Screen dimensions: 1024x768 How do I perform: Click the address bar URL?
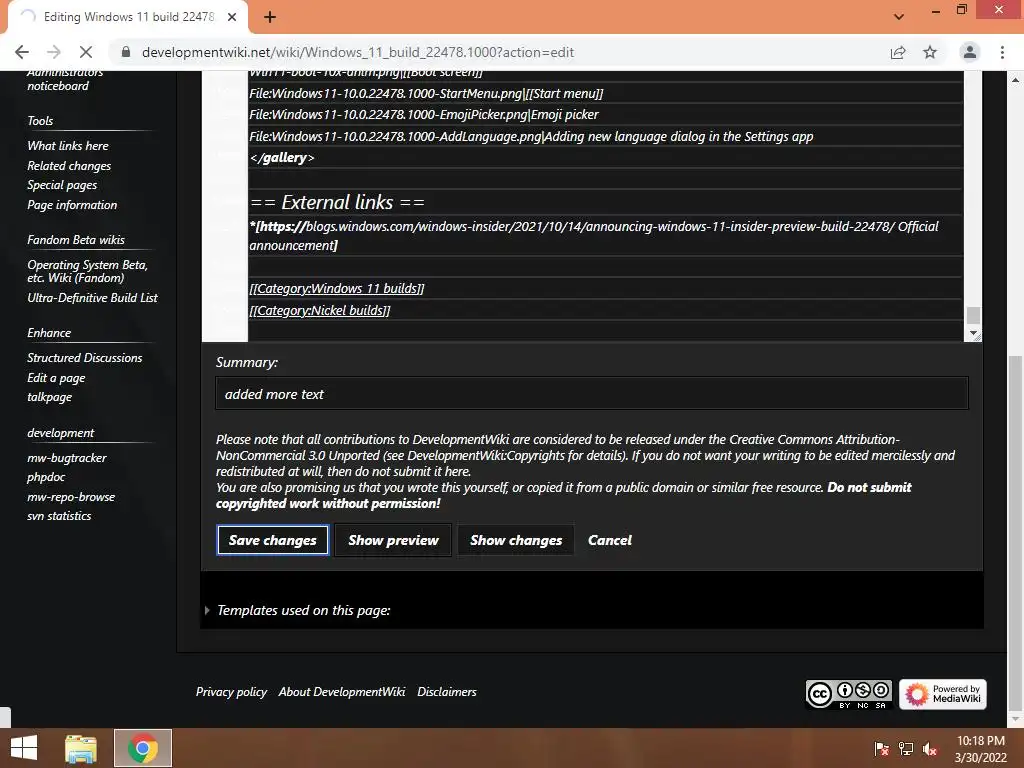coord(358,52)
